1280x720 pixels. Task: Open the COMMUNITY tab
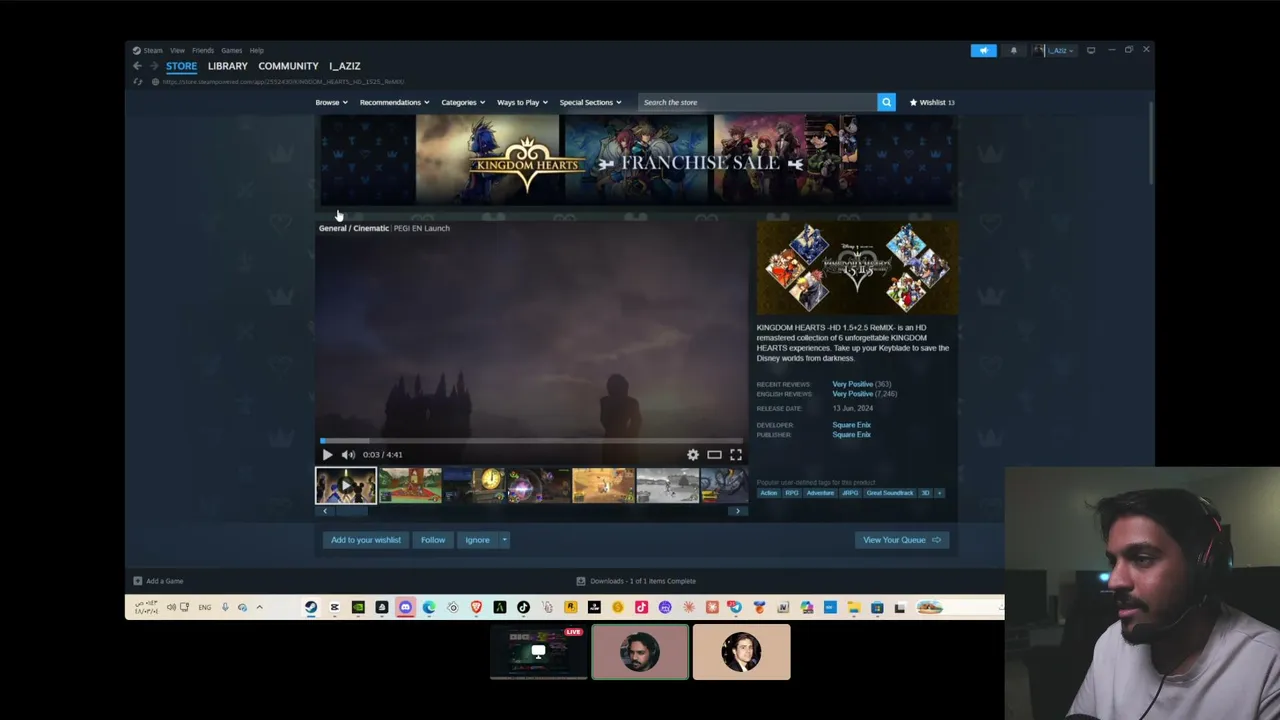tap(288, 66)
